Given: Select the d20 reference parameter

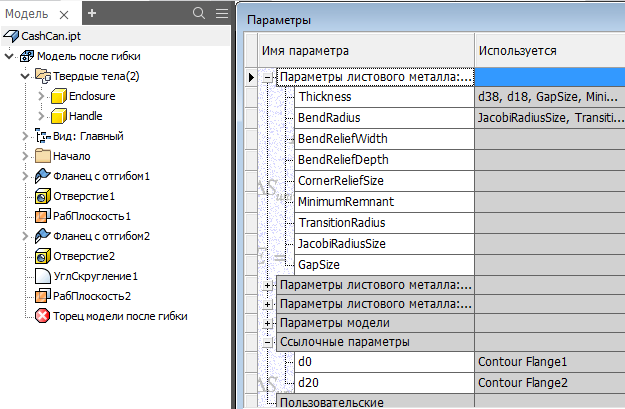Looking at the screenshot, I should click(384, 383).
